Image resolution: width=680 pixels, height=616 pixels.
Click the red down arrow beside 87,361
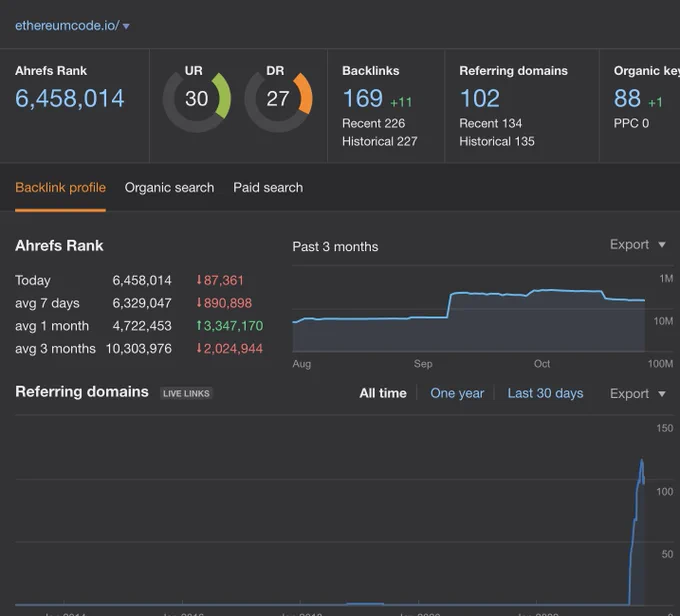pos(199,280)
